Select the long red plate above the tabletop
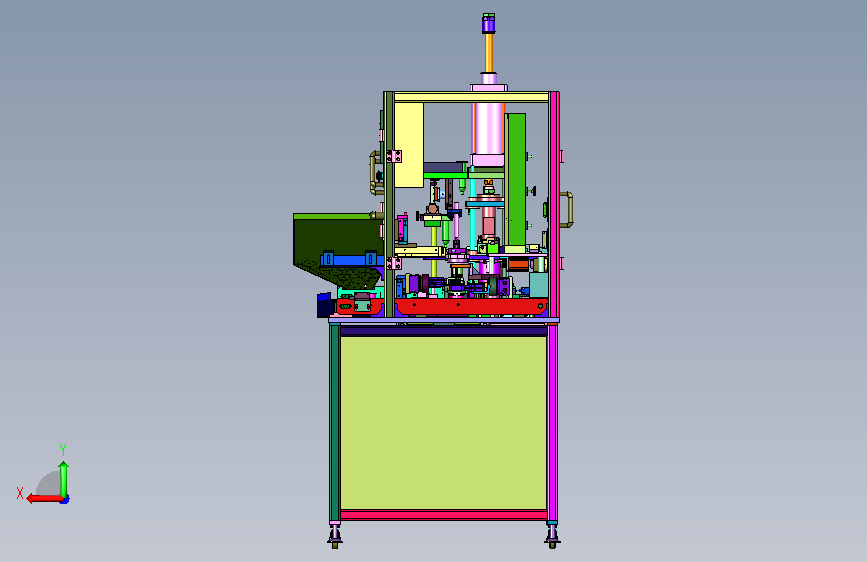This screenshot has width=867, height=562. [x=472, y=306]
